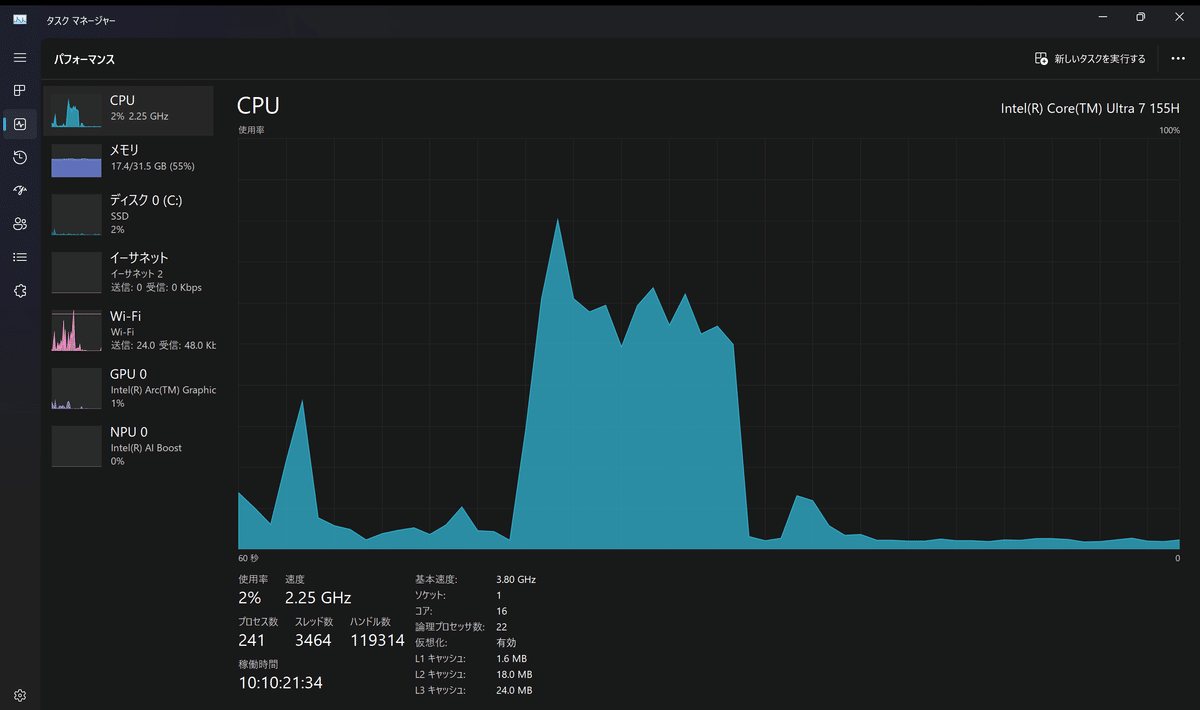Select the GPU 0 item
Image resolution: width=1200 pixels, height=710 pixels.
click(x=129, y=388)
